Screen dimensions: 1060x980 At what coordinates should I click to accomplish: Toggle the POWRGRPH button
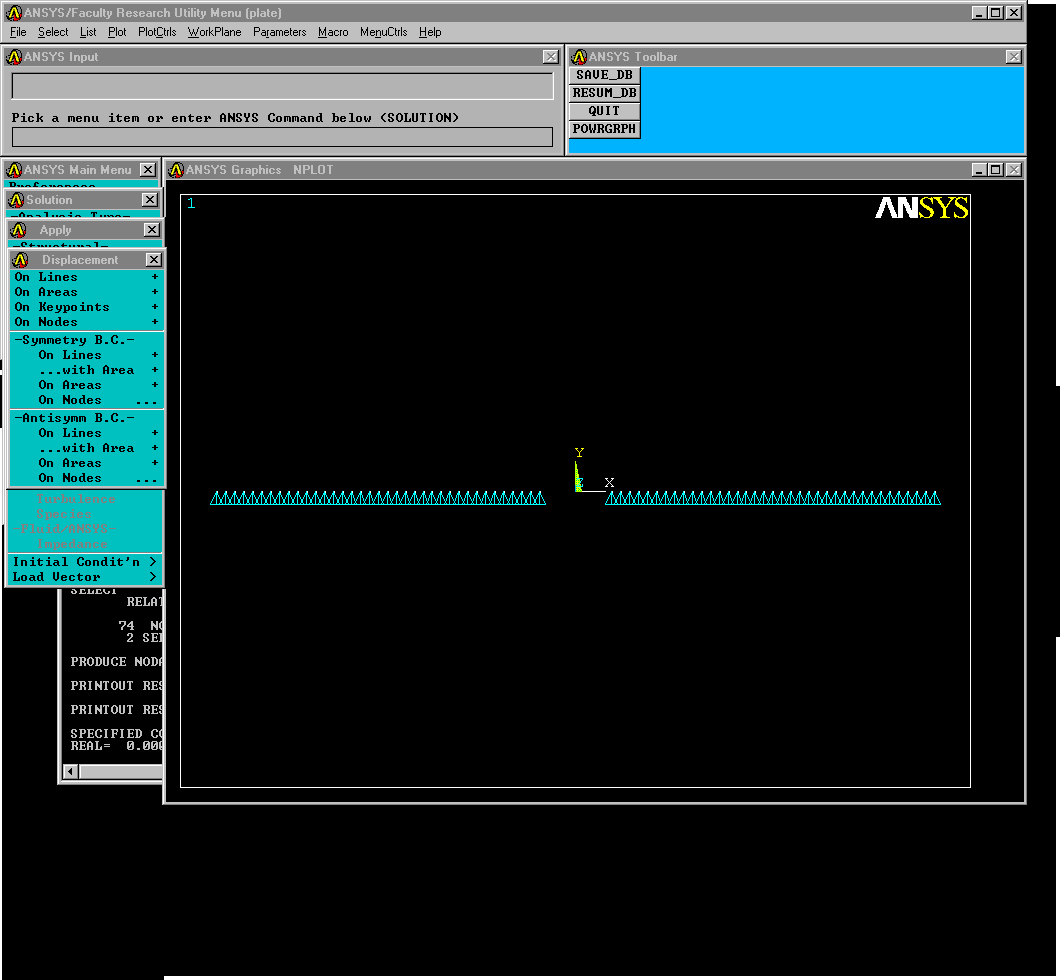coord(604,129)
